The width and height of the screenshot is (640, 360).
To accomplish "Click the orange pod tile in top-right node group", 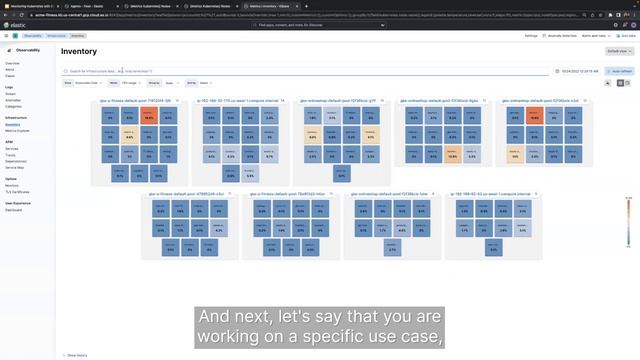I will pos(534,116).
